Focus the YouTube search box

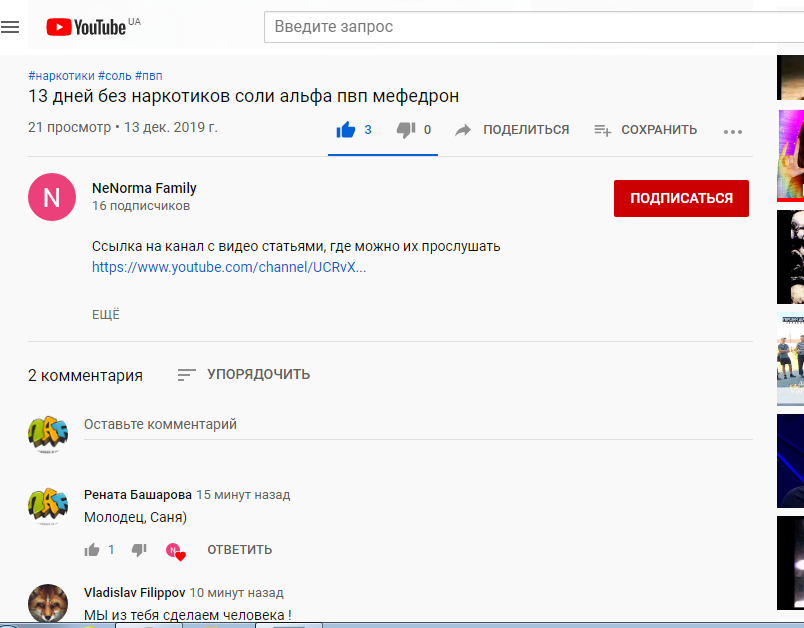[520, 27]
